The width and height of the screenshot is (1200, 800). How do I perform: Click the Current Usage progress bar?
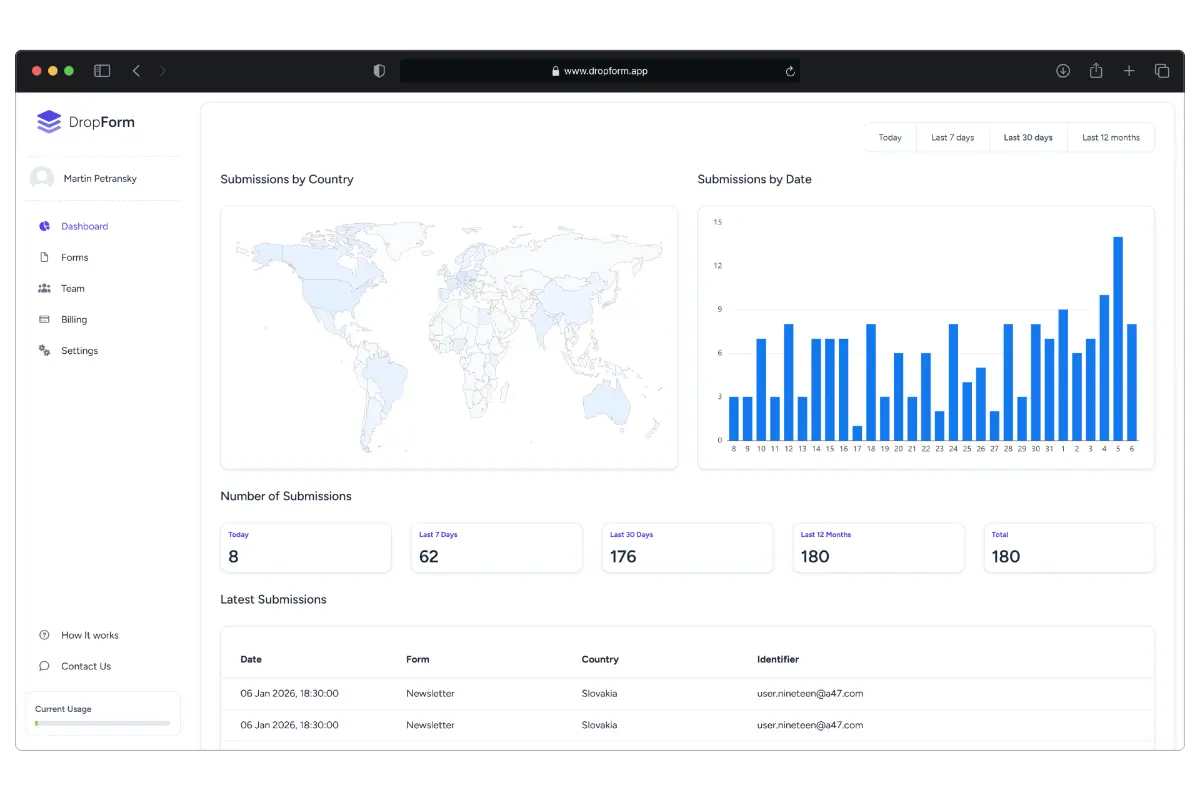click(x=103, y=723)
